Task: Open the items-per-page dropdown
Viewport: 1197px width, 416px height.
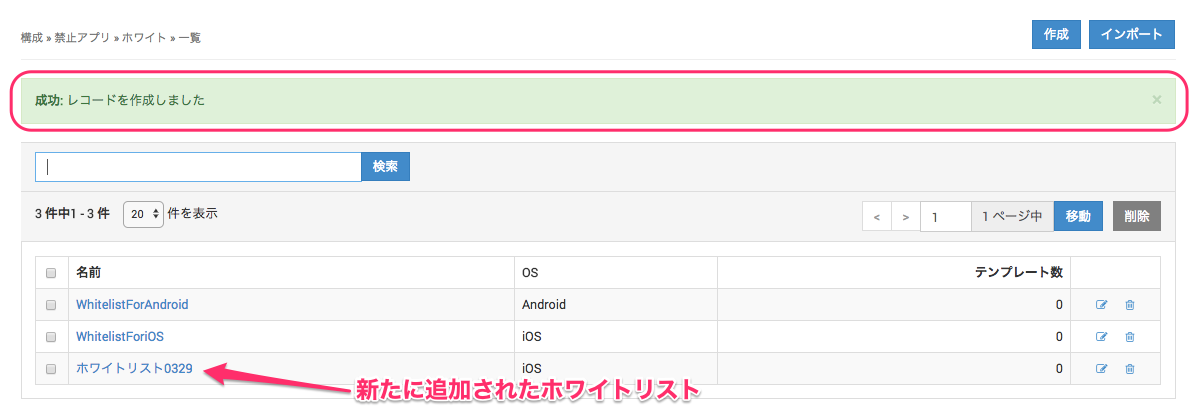Action: (x=143, y=214)
